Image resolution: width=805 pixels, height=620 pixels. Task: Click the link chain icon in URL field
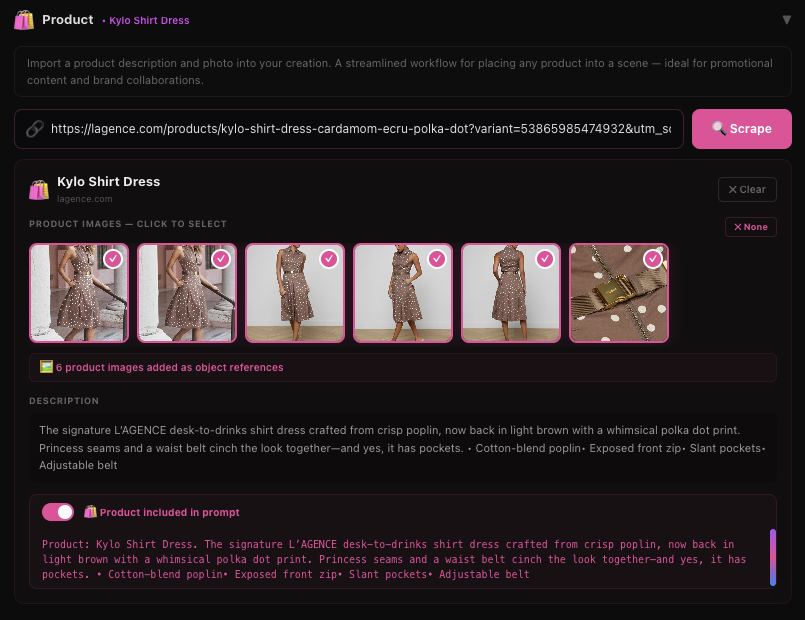[x=34, y=129]
